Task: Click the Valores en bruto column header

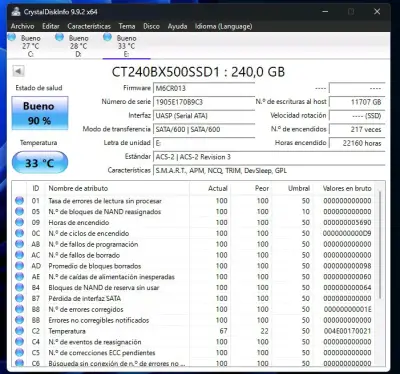Action: pyautogui.click(x=343, y=188)
